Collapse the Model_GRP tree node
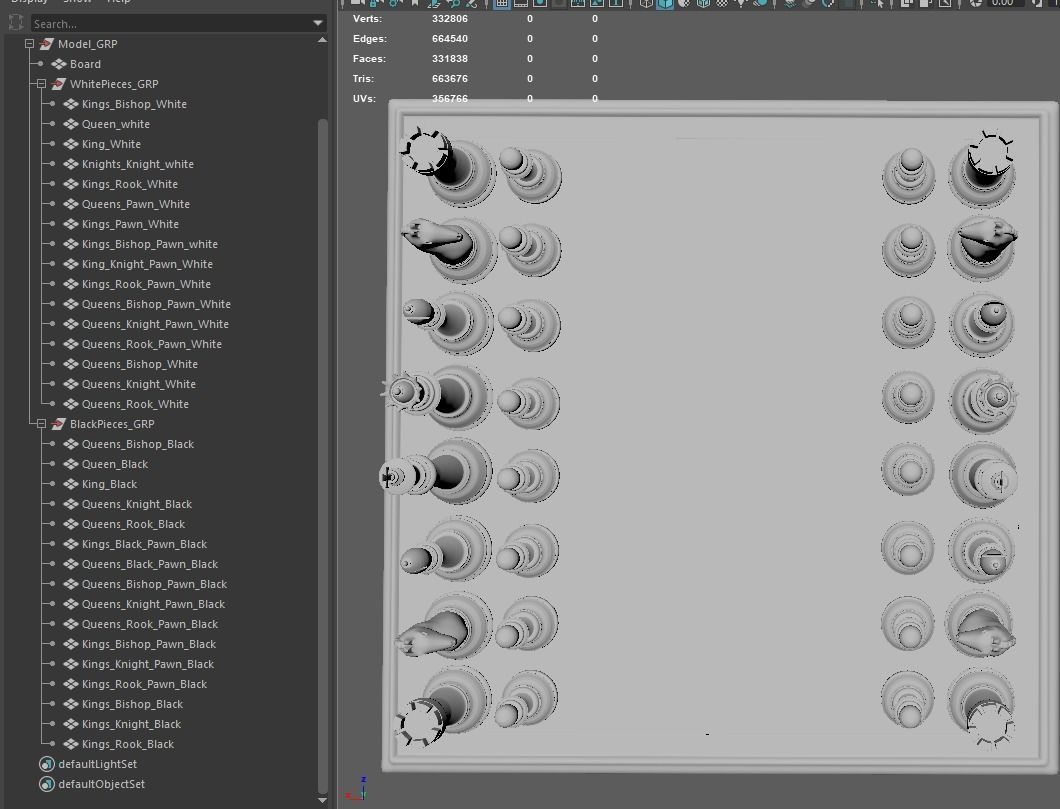Image resolution: width=1060 pixels, height=809 pixels. pyautogui.click(x=29, y=44)
